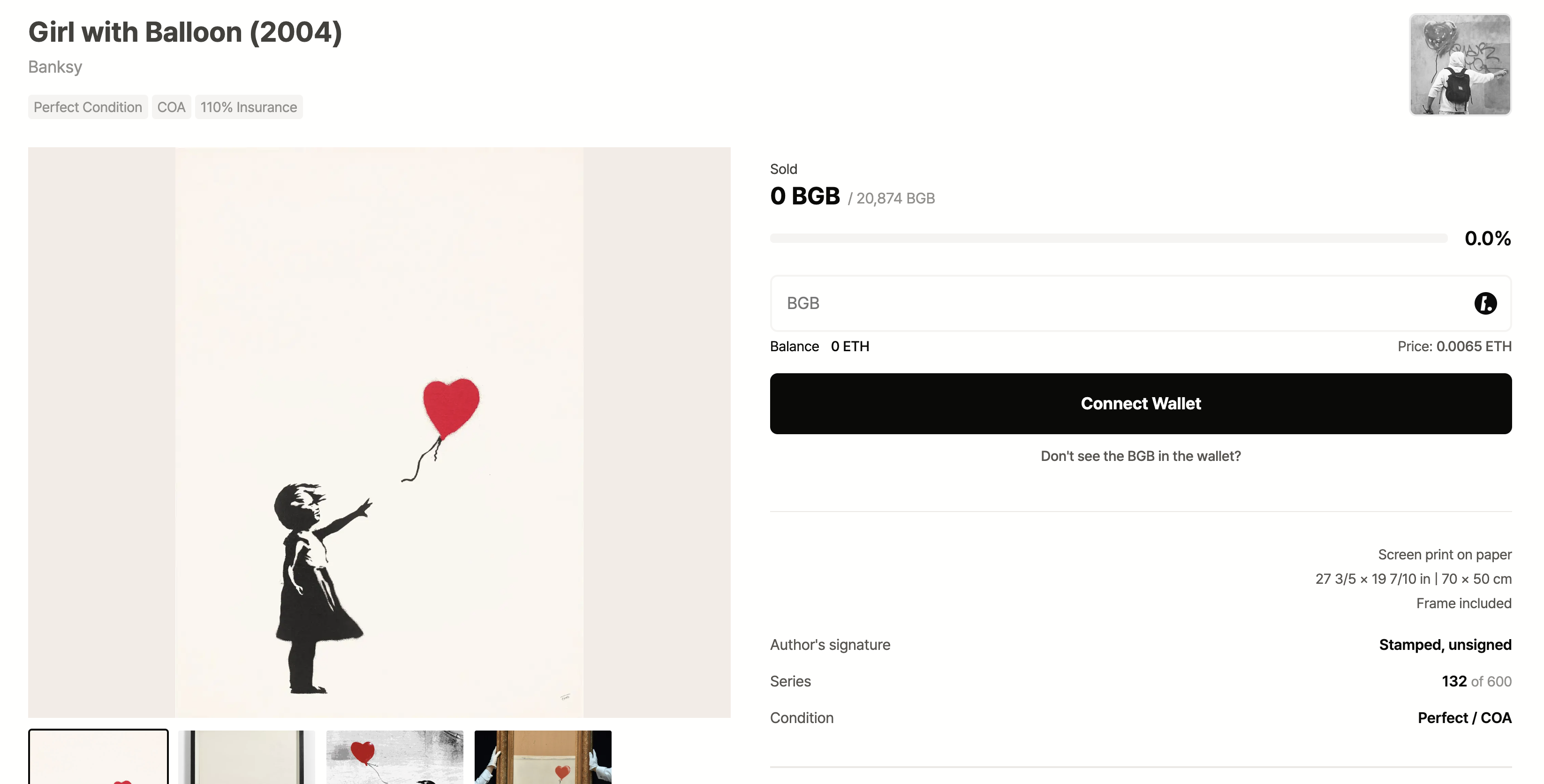The image size is (1544, 784).
Task: Select the framed artwork thumbnail
Action: tap(246, 756)
